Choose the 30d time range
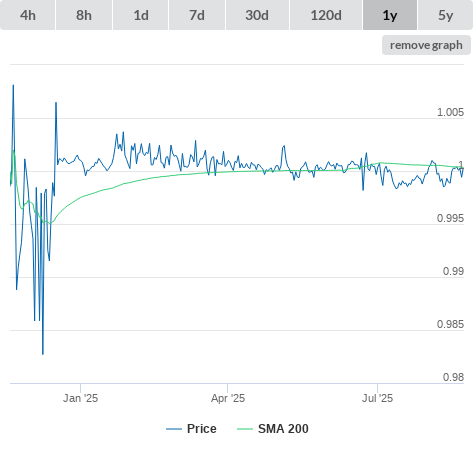The height and width of the screenshot is (455, 474). point(257,15)
